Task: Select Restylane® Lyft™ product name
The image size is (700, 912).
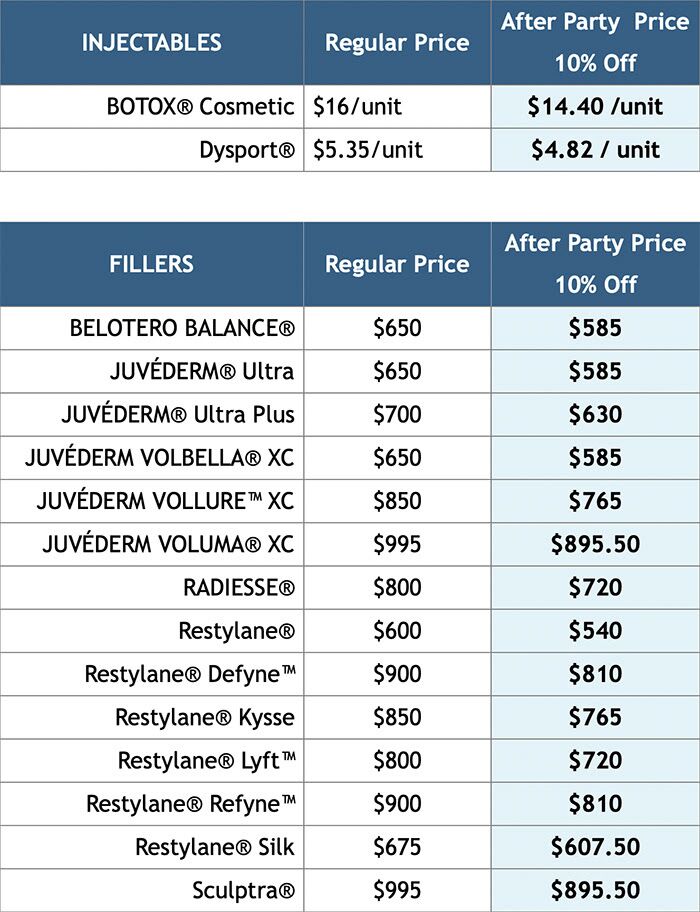Action: [207, 760]
